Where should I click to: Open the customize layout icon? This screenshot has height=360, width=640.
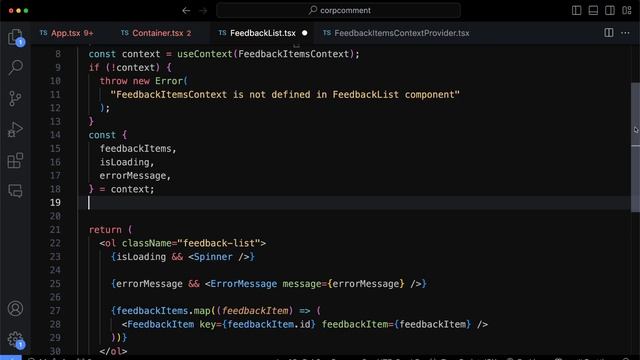tap(627, 11)
